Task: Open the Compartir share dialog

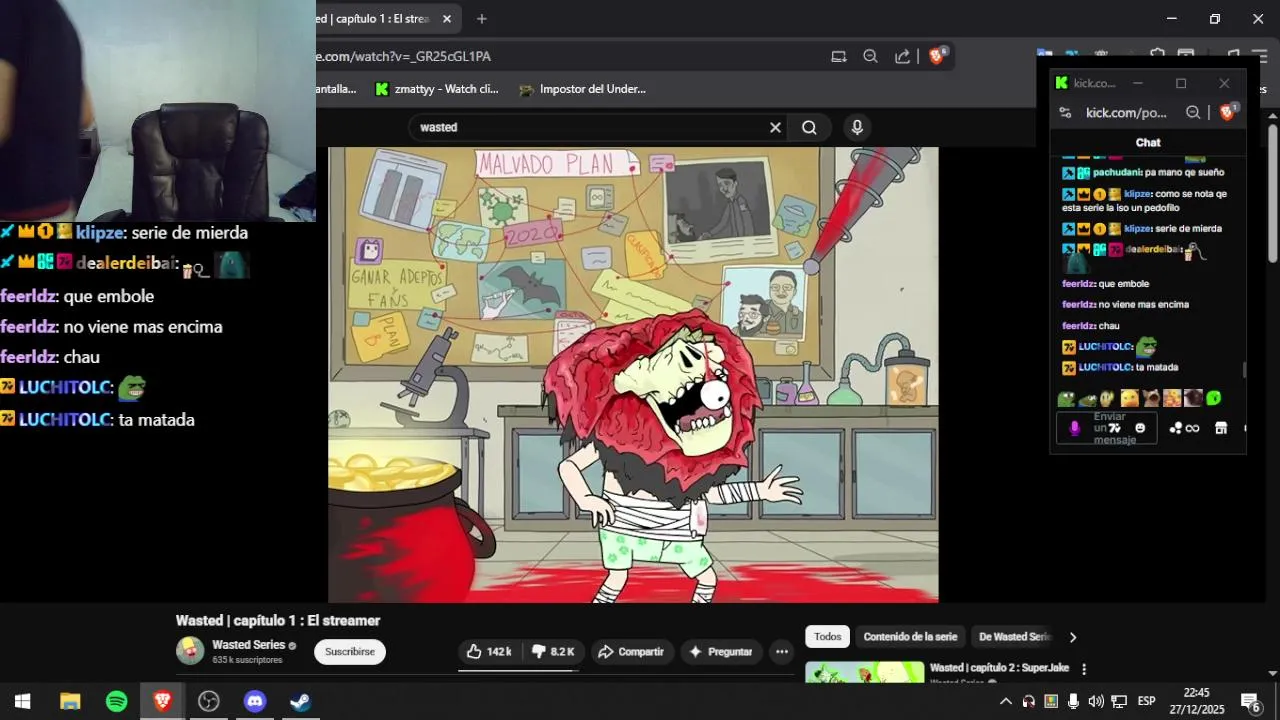Action: coord(631,652)
